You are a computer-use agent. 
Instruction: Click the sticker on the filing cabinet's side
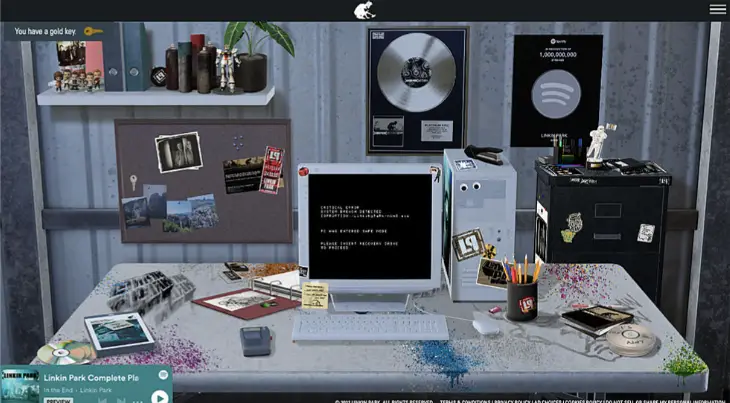pyautogui.click(x=541, y=233)
